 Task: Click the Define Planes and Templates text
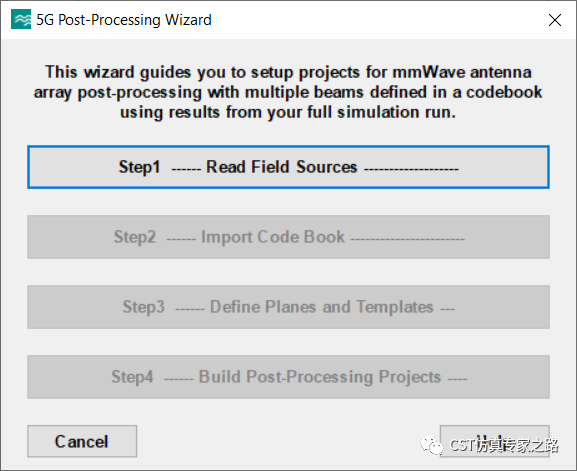tap(322, 307)
